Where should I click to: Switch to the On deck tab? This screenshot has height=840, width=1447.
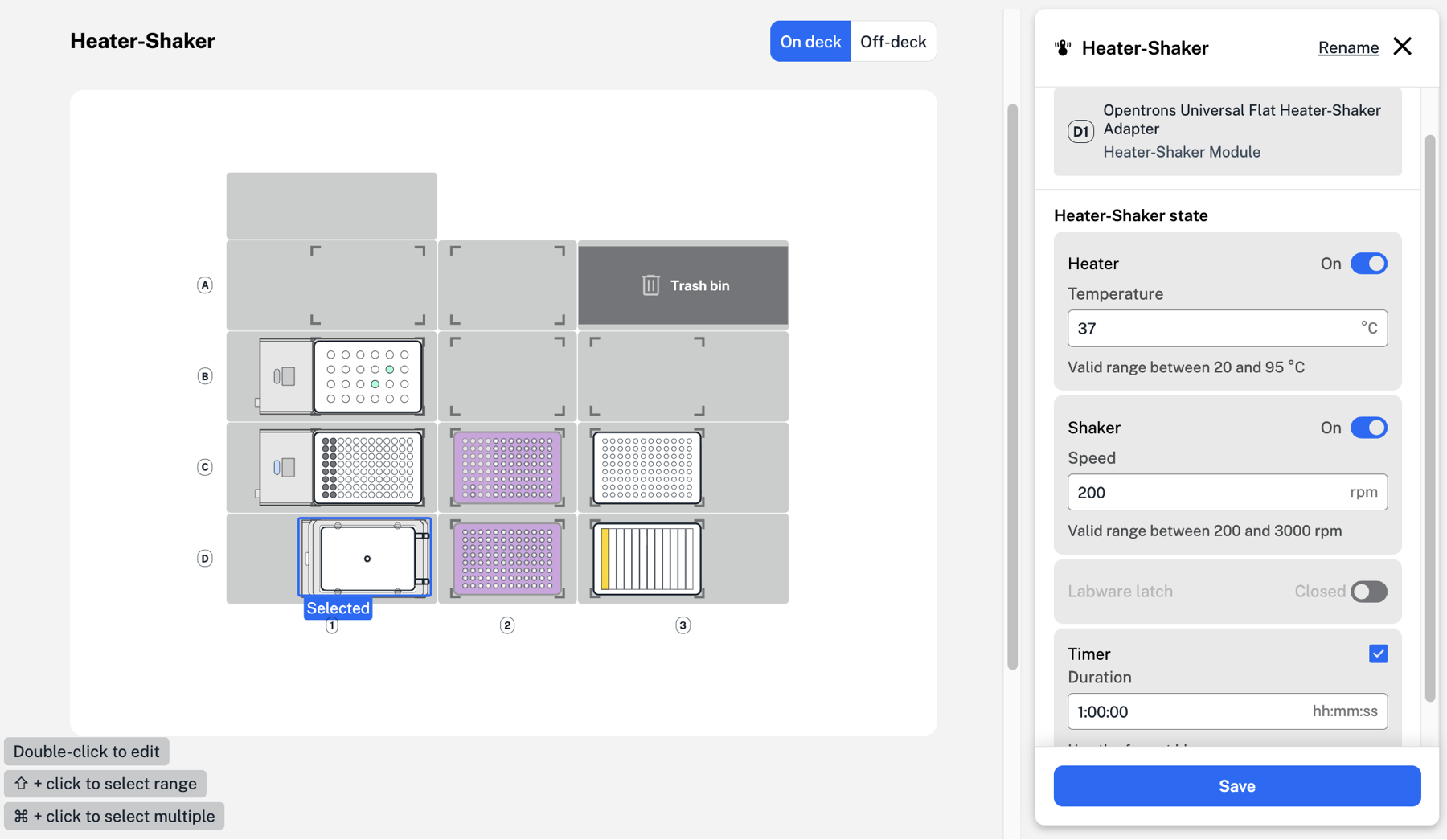click(x=810, y=42)
